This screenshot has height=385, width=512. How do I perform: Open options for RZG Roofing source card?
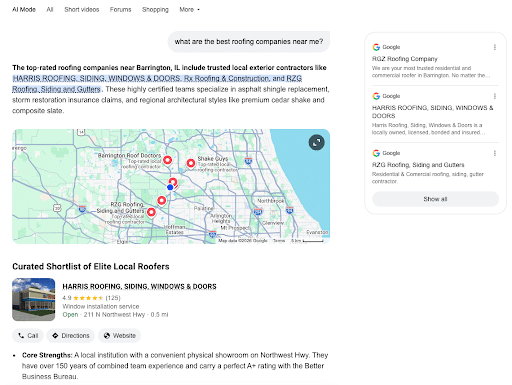click(495, 153)
